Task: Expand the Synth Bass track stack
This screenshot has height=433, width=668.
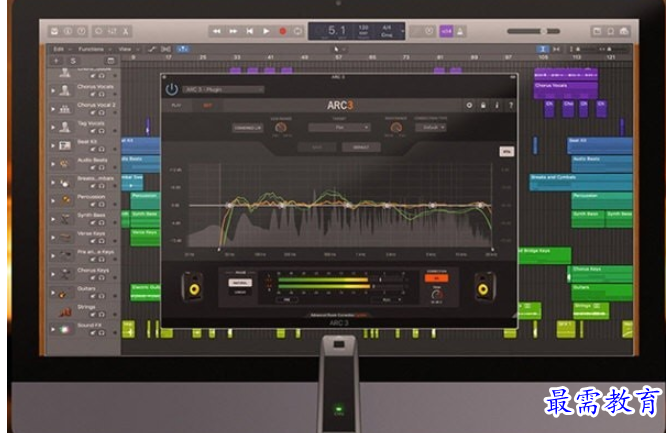Action: [53, 219]
